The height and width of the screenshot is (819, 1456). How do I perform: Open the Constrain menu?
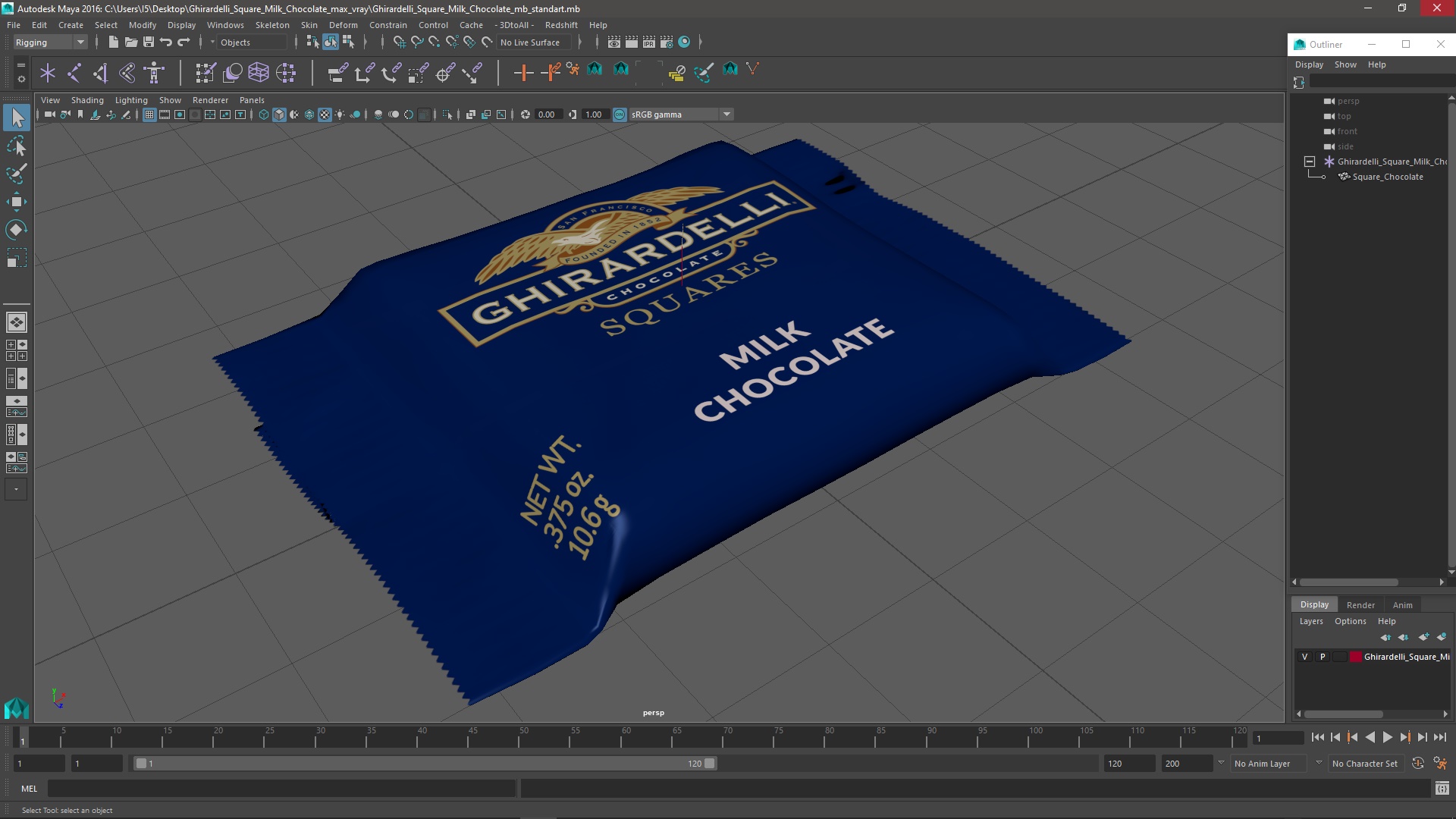click(388, 25)
